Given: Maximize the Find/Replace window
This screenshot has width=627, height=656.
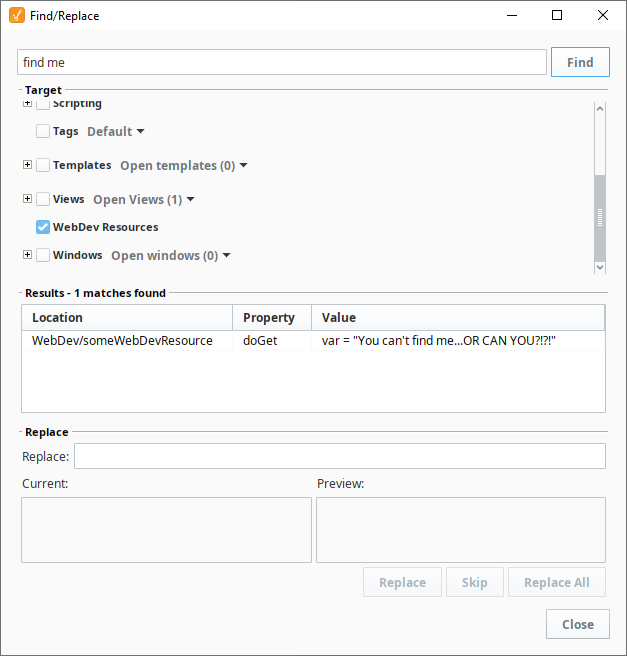Looking at the screenshot, I should point(557,15).
